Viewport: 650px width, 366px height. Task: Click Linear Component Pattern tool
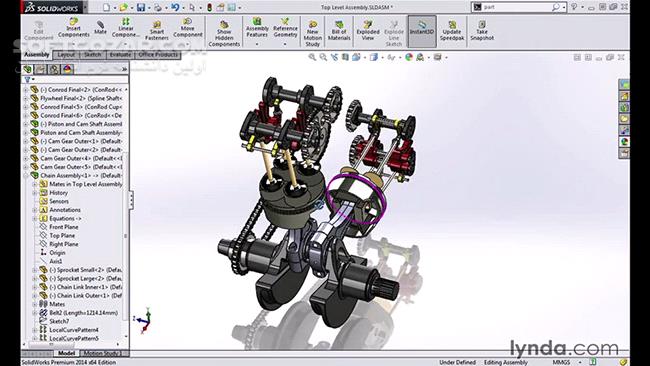tap(126, 27)
